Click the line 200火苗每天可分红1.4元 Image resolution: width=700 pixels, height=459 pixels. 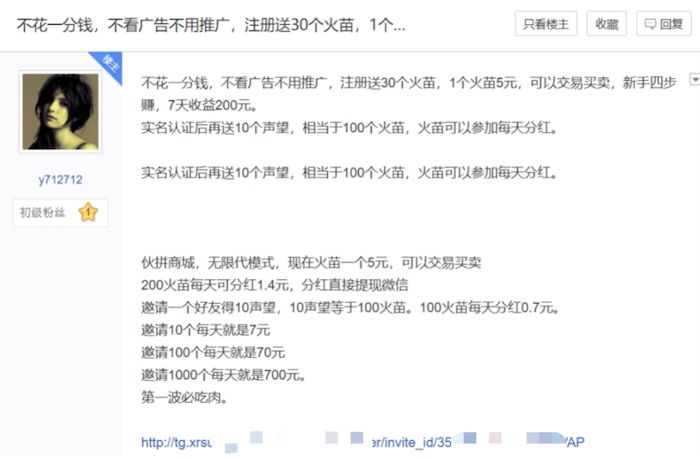click(x=275, y=285)
